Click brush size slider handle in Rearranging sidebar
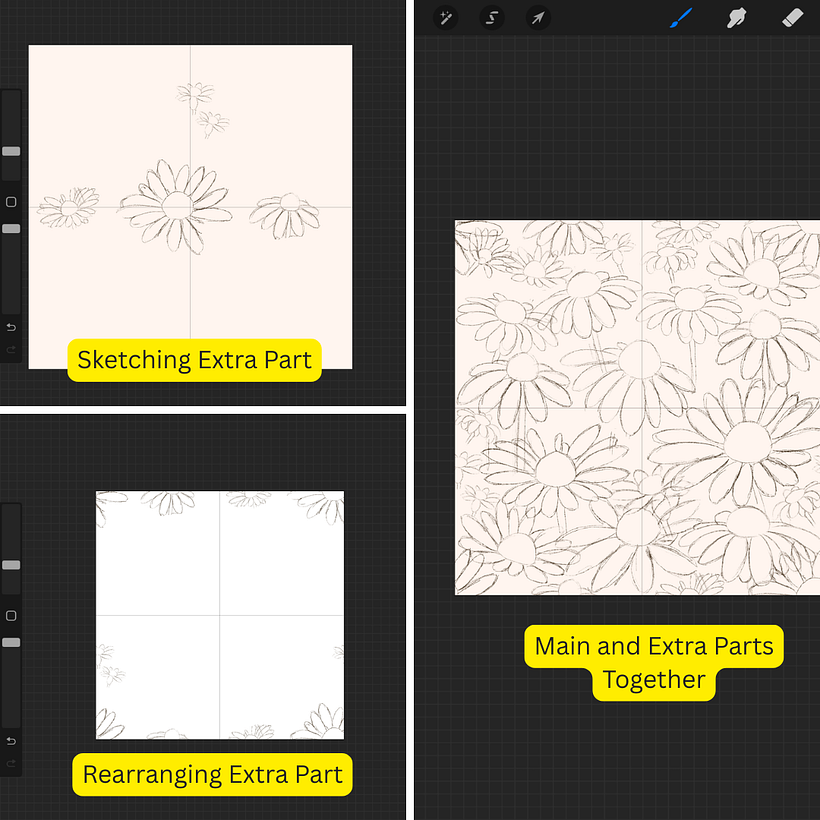Viewport: 820px width, 820px height. [11, 565]
